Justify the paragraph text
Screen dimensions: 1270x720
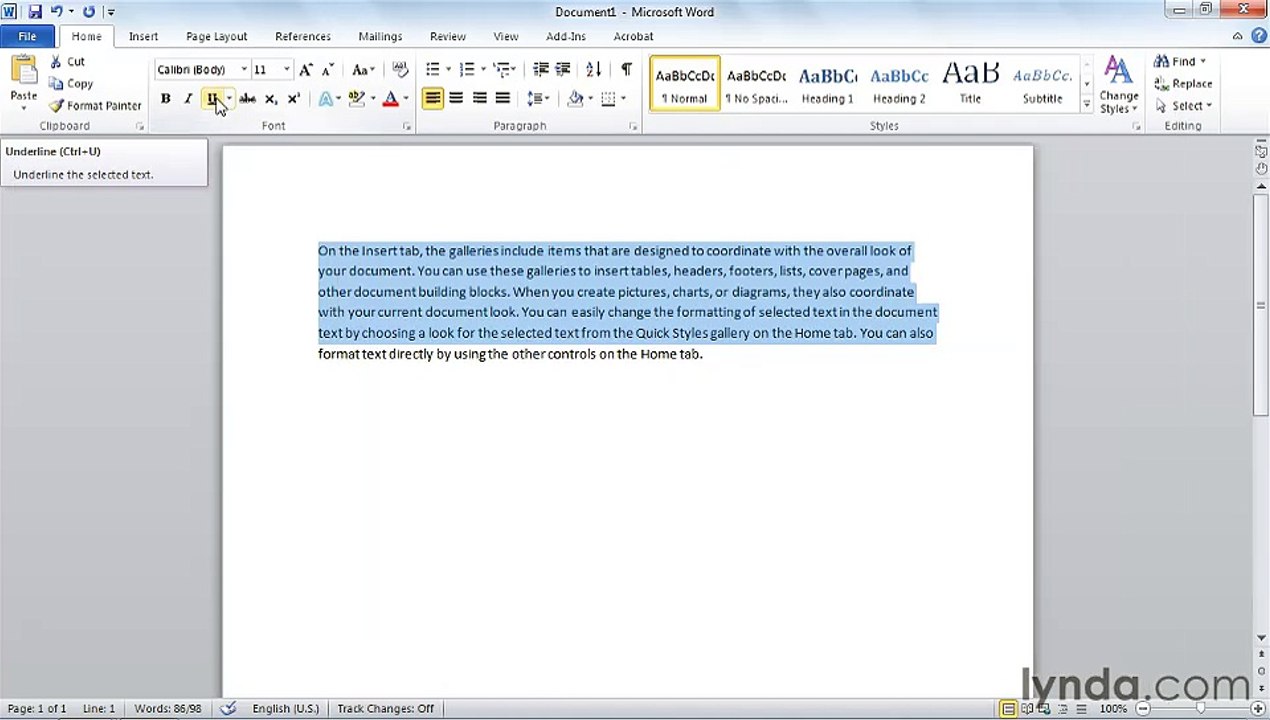click(503, 98)
